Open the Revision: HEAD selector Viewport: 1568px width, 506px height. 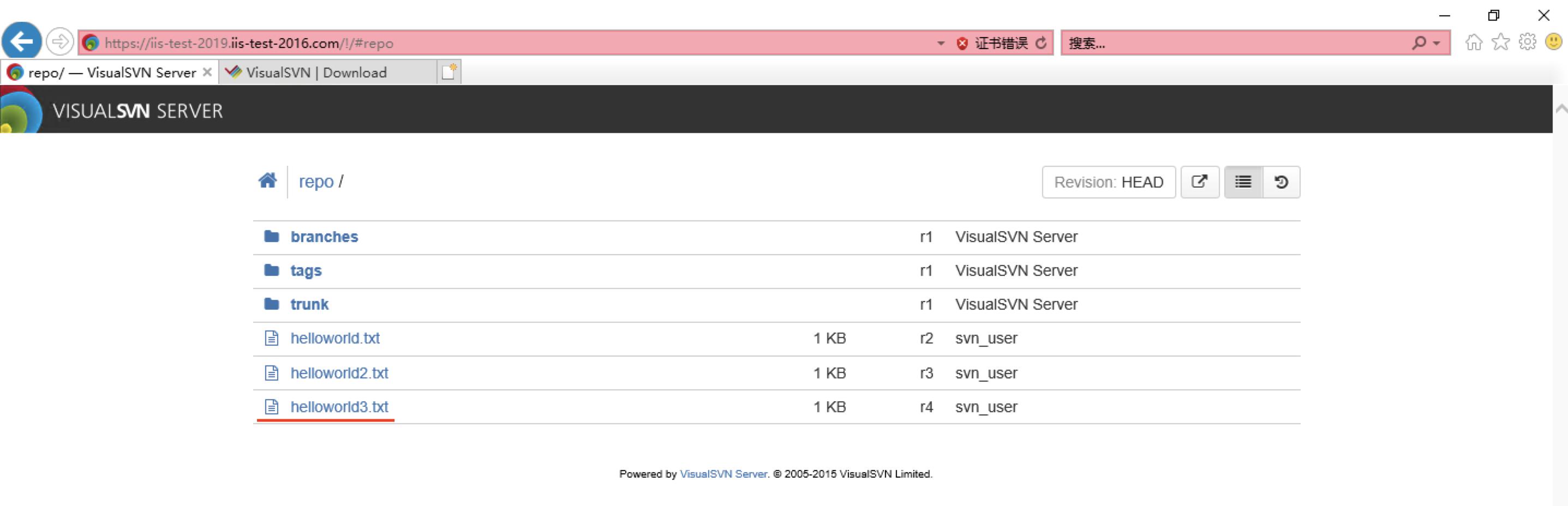(1109, 182)
